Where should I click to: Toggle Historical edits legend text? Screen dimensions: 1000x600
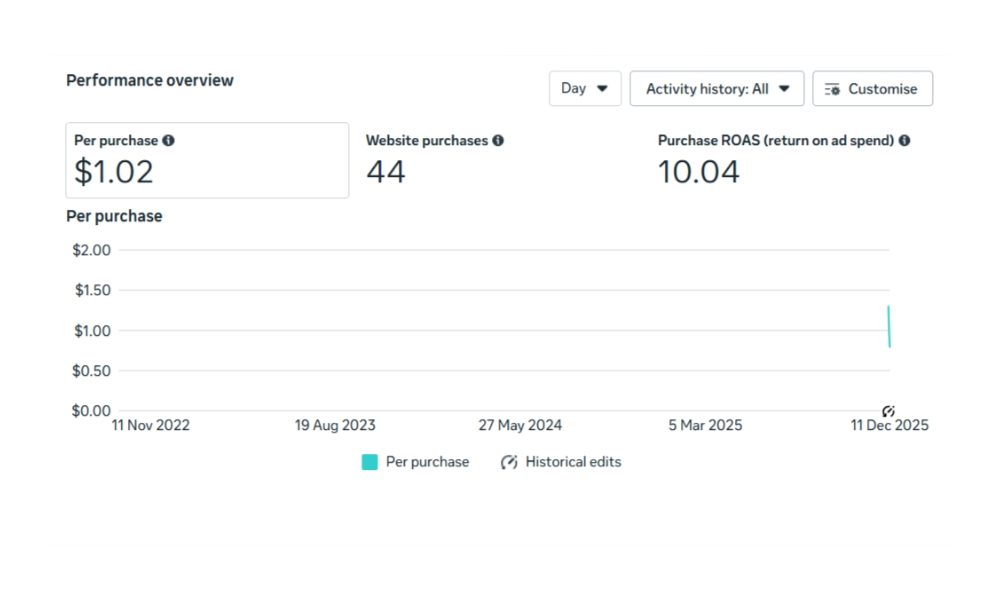573,462
